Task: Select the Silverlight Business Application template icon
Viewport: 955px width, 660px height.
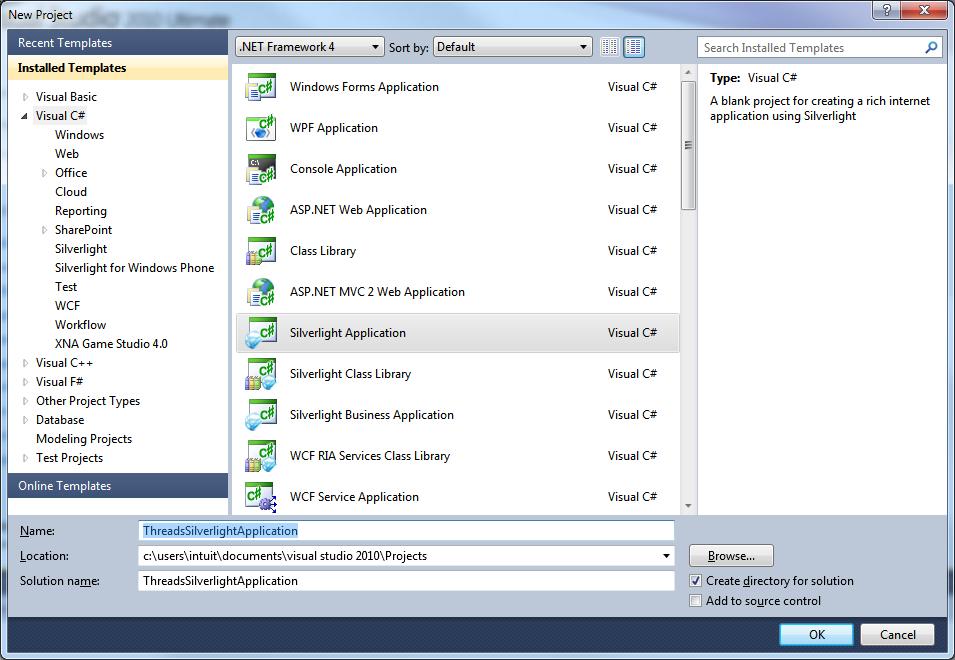Action: (x=261, y=415)
